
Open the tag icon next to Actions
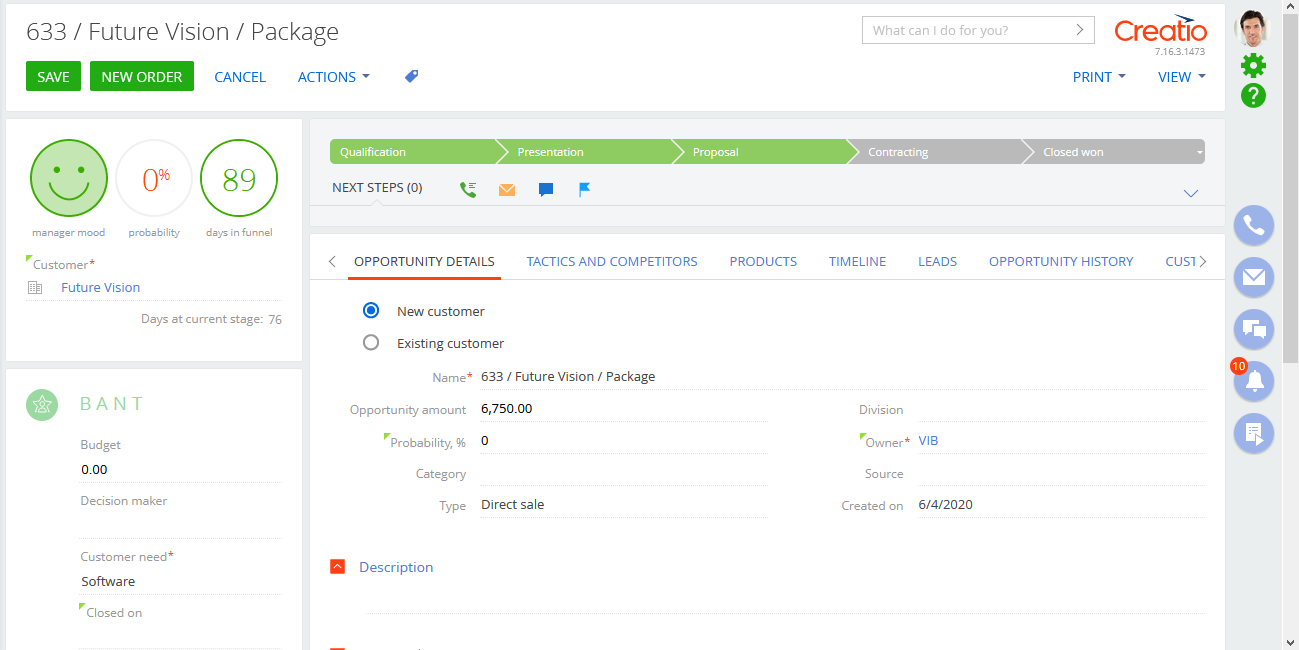tap(411, 76)
